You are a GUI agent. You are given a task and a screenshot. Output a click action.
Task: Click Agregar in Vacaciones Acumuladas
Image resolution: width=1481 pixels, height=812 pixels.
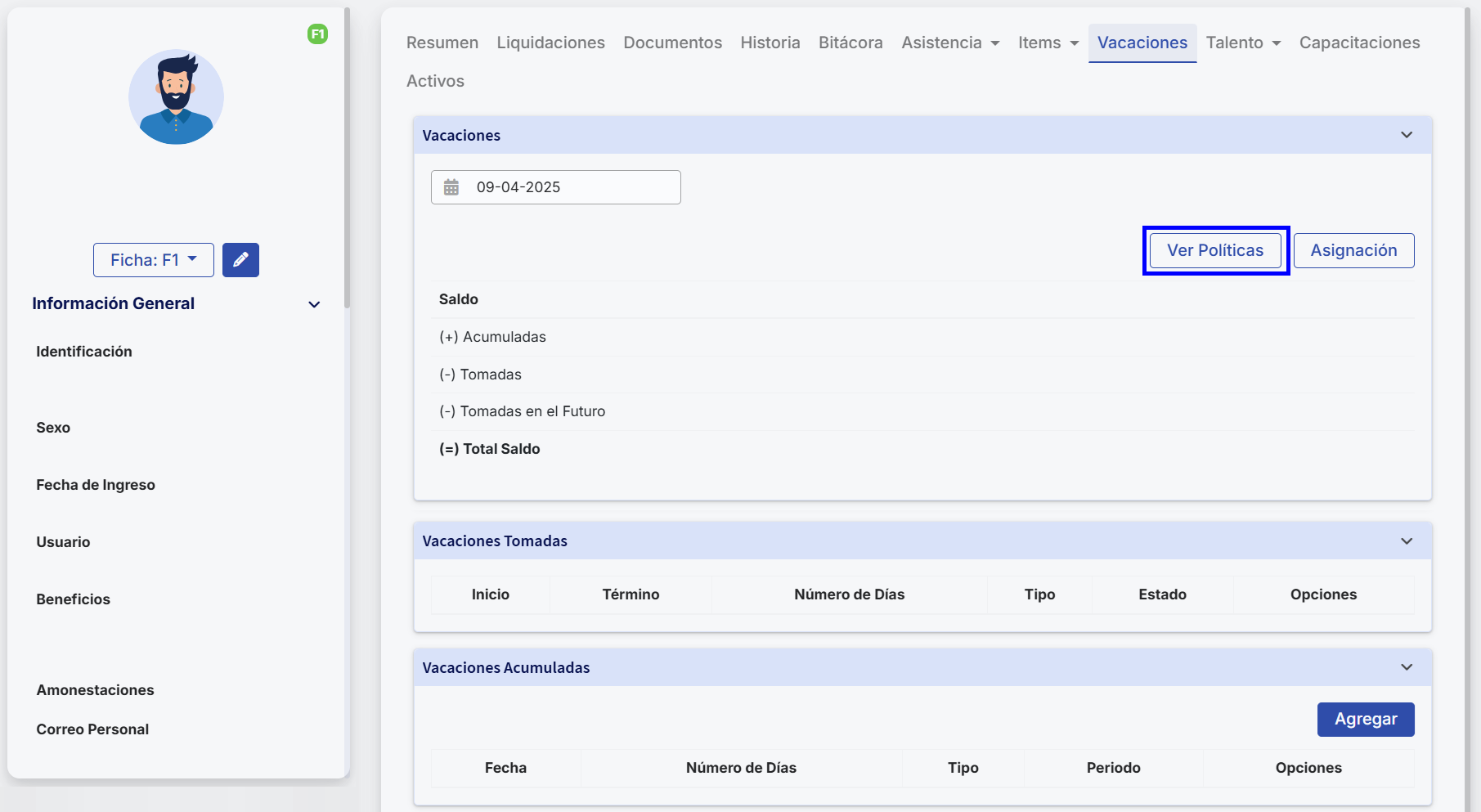(1366, 720)
